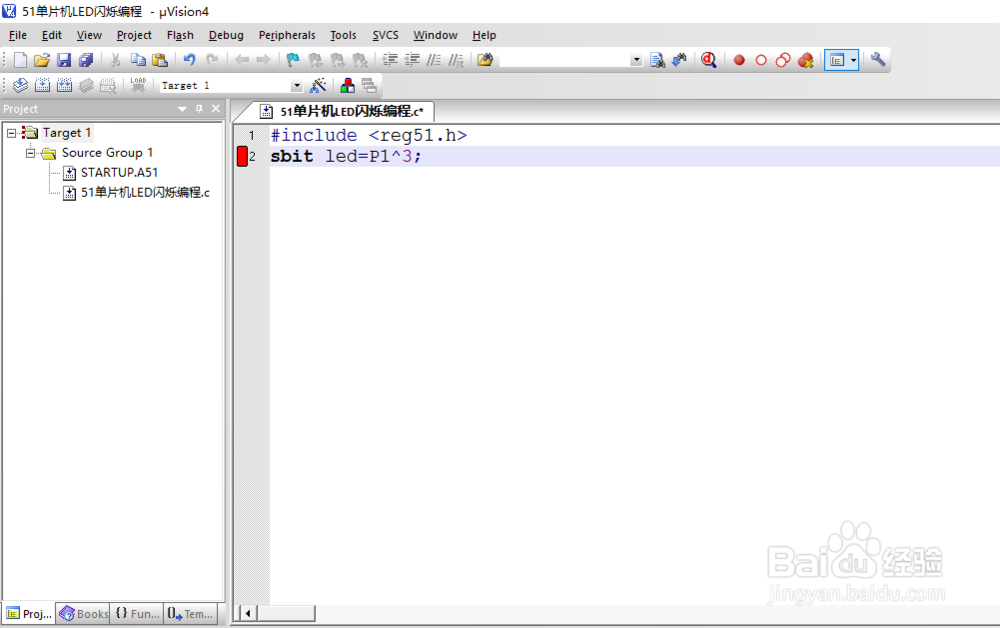Viewport: 1000px width, 628px height.
Task: Collapse the Target 1 tree node
Action: (11, 133)
